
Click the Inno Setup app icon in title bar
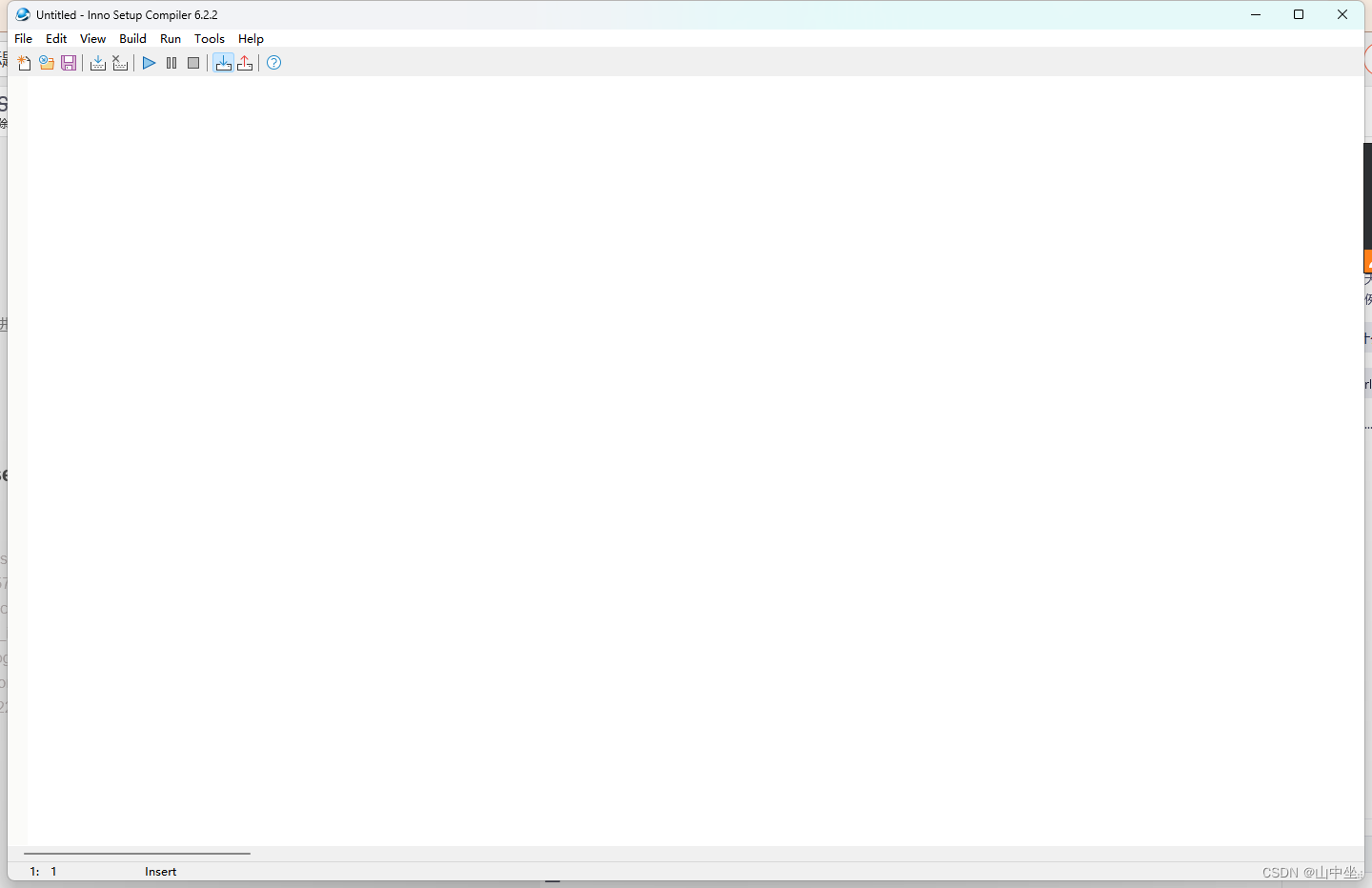[x=23, y=14]
